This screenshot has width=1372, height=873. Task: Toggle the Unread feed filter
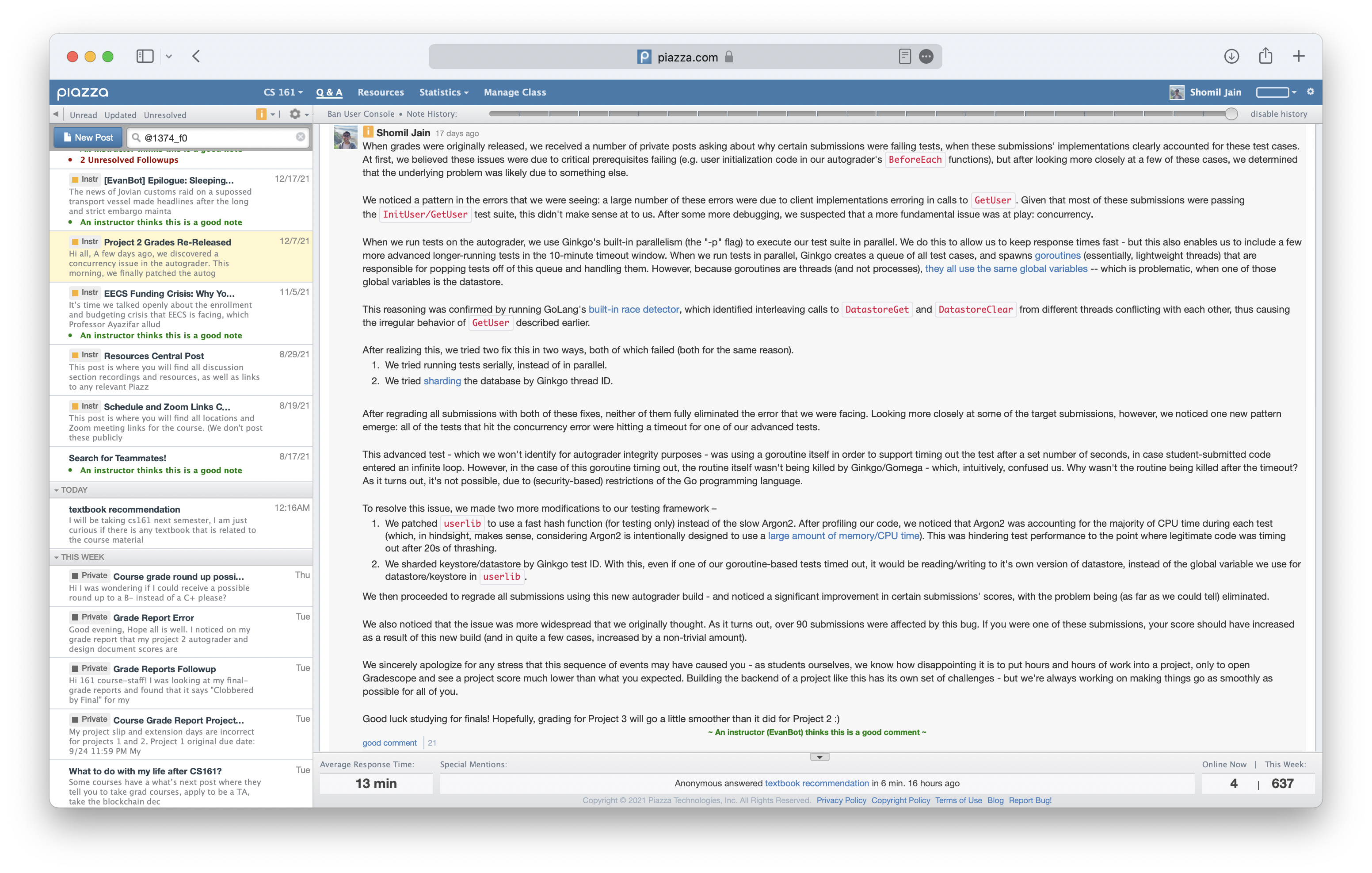coord(83,115)
